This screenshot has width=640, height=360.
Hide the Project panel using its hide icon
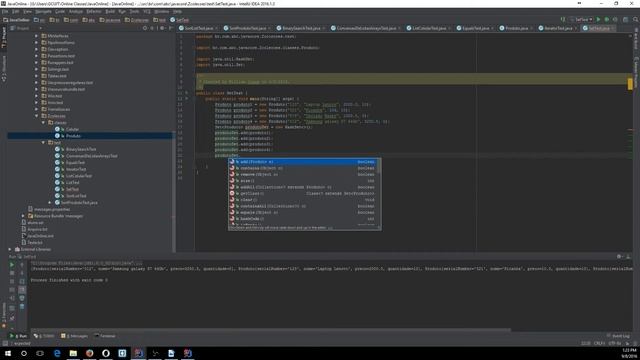click(x=170, y=28)
